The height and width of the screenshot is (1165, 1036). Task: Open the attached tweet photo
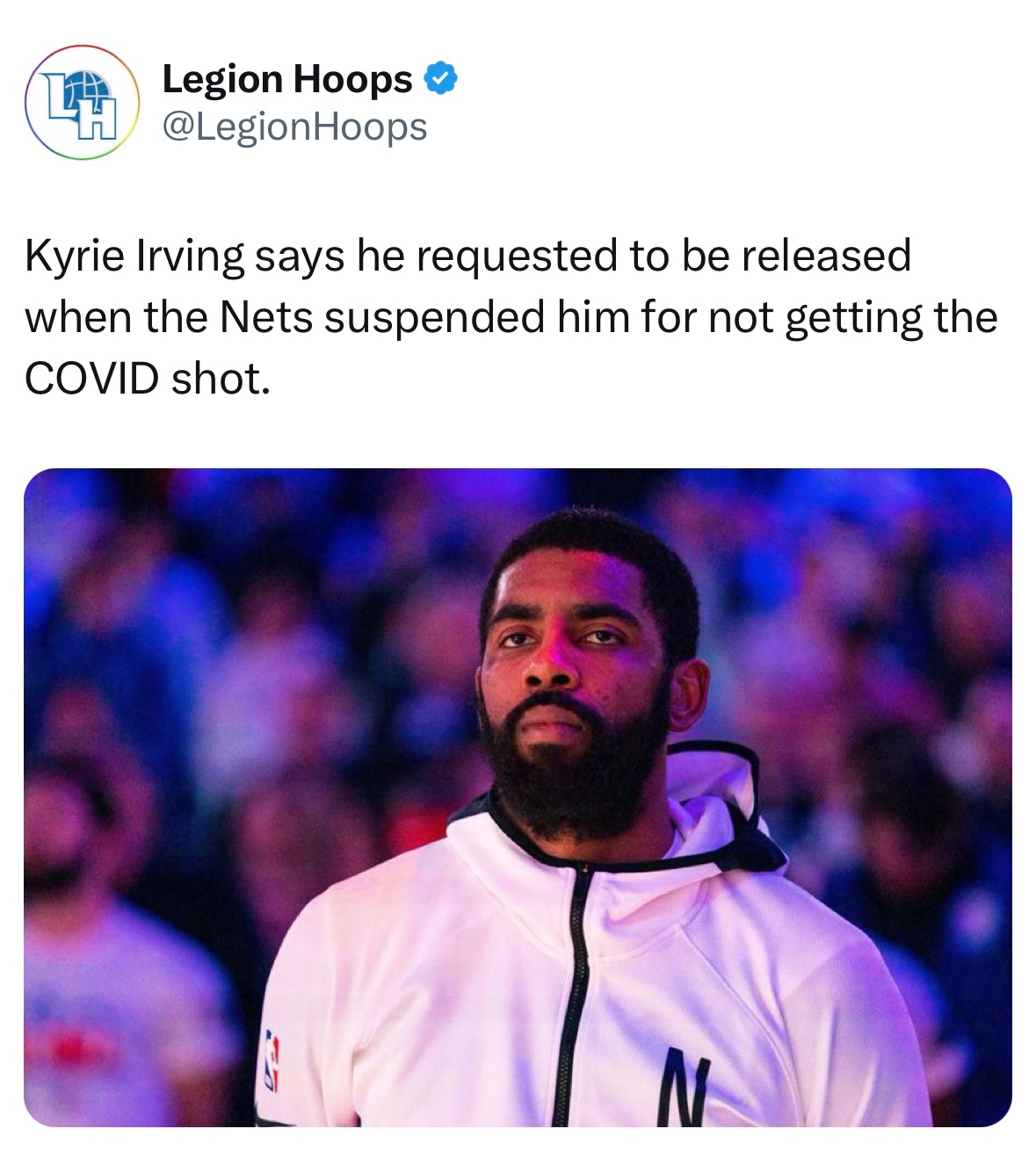[x=518, y=798]
